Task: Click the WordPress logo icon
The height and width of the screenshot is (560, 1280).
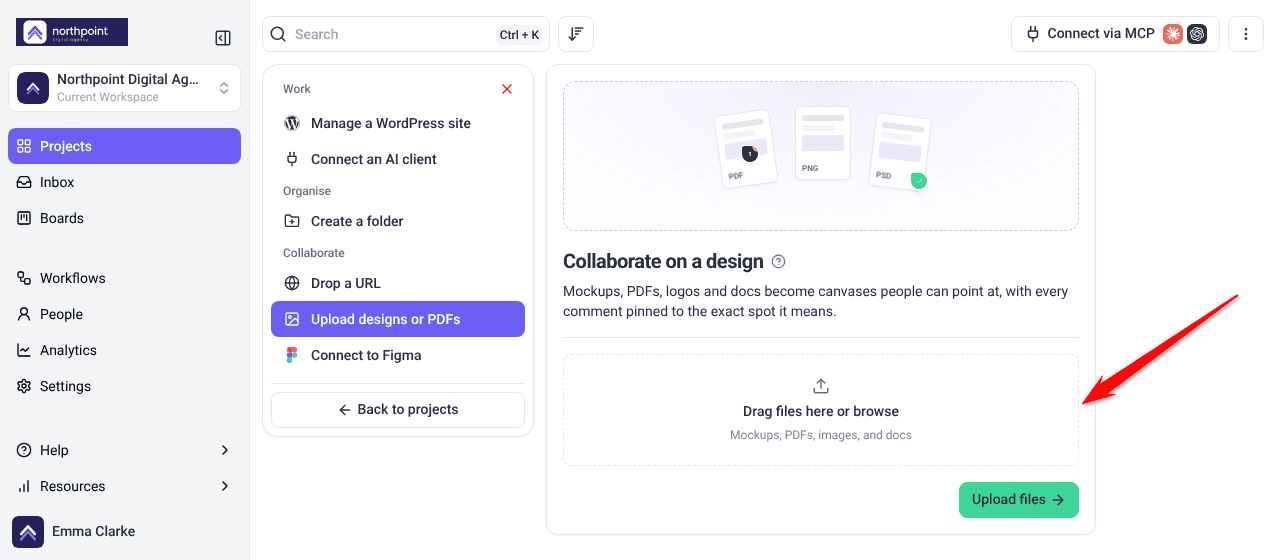Action: pos(292,123)
